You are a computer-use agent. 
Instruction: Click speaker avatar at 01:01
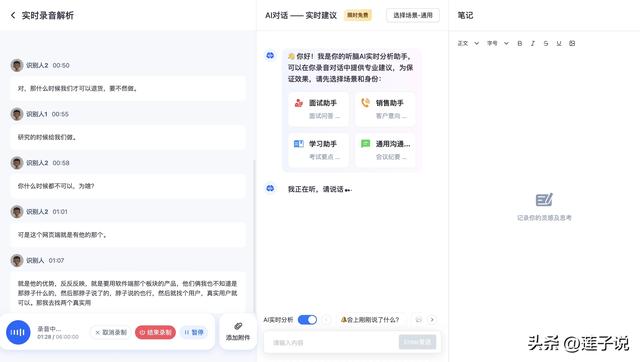[x=17, y=211]
